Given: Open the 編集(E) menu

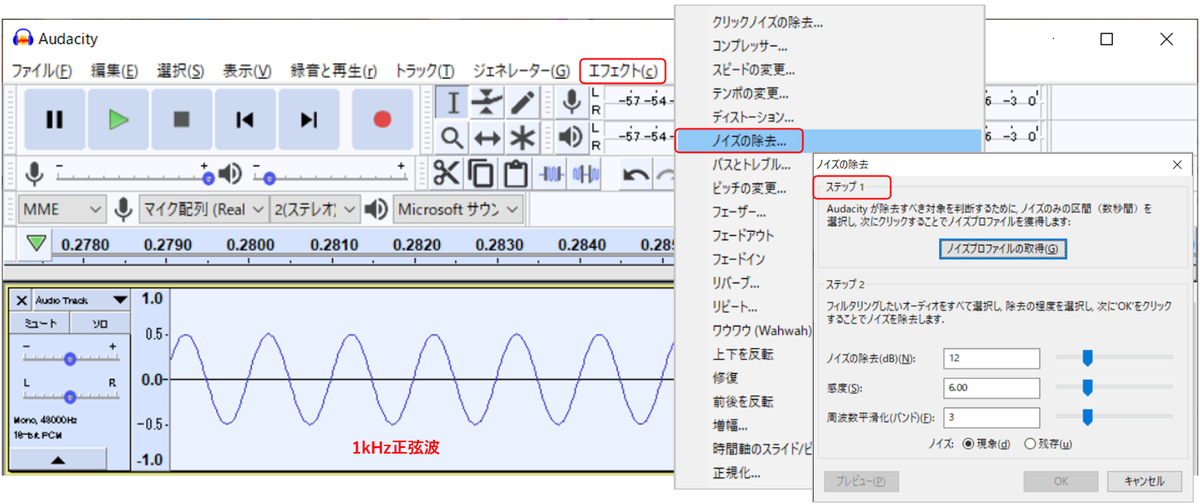Looking at the screenshot, I should tap(114, 71).
